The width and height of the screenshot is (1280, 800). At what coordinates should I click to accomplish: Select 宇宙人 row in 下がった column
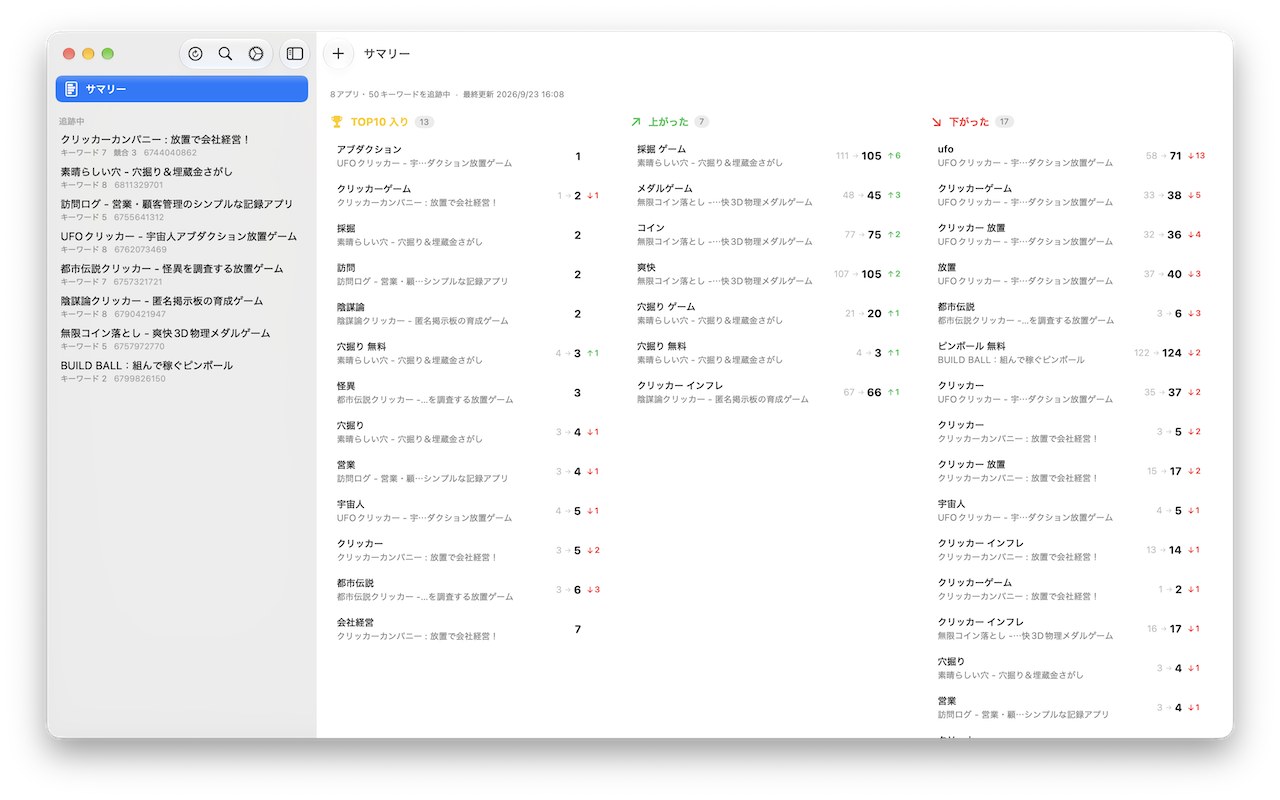(1069, 511)
